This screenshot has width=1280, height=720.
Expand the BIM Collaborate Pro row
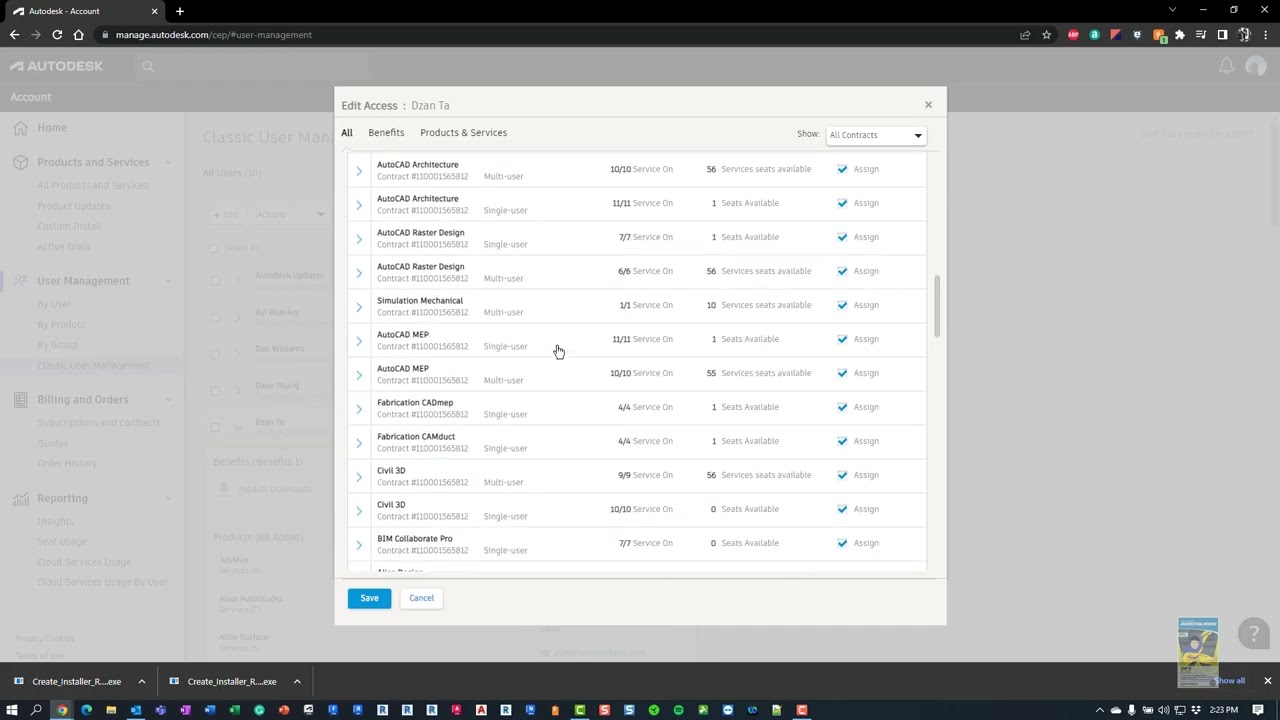click(359, 545)
